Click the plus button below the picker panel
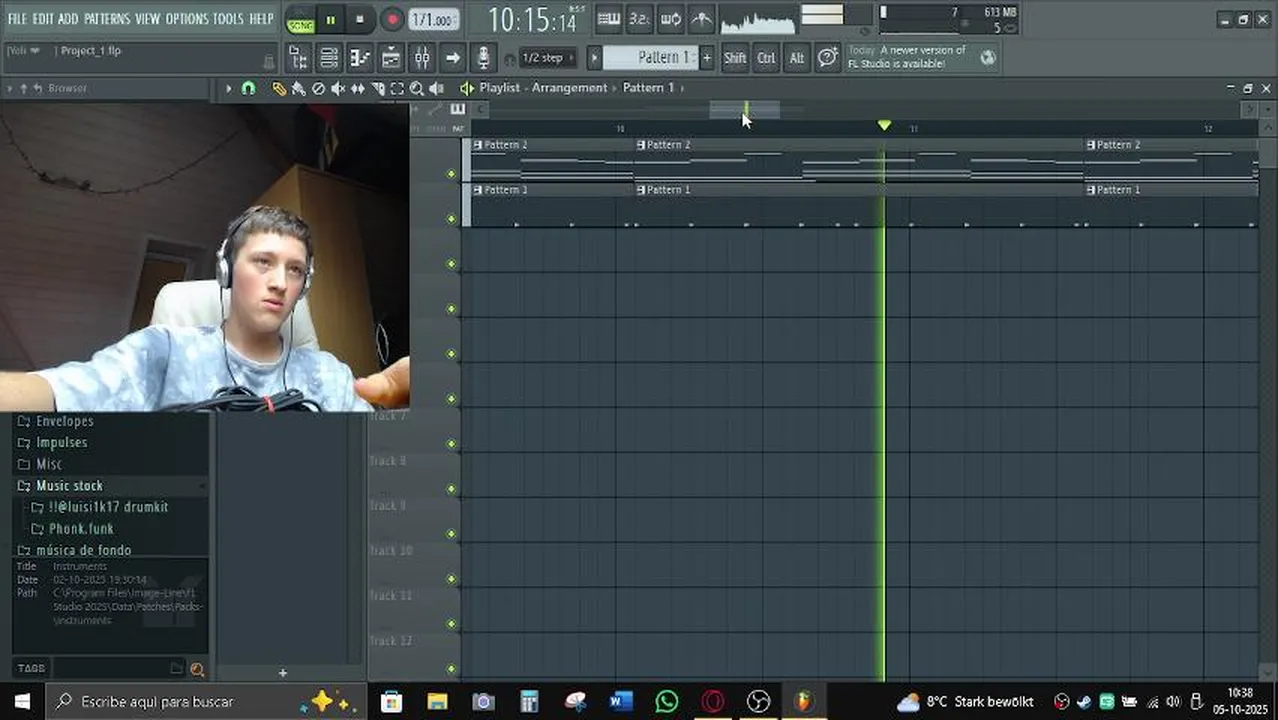Viewport: 1278px width, 720px height. [282, 673]
